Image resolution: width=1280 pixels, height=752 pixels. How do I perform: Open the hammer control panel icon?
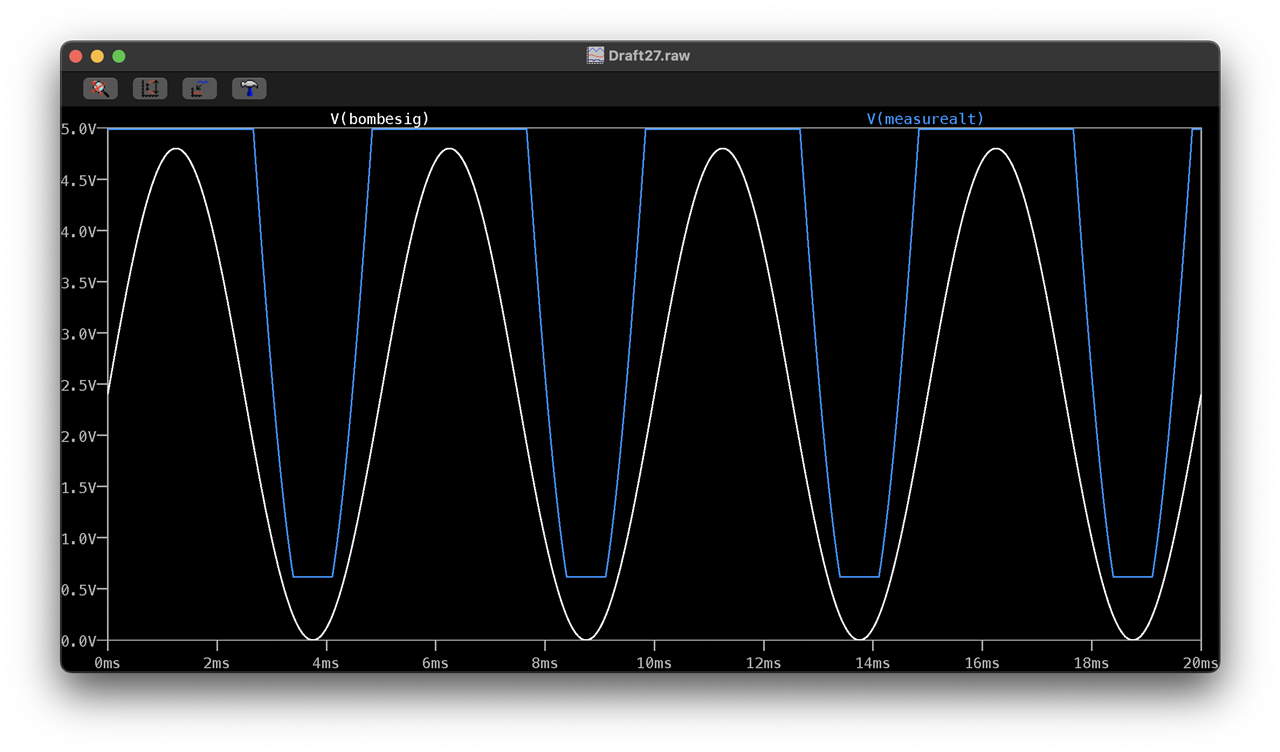click(x=249, y=88)
